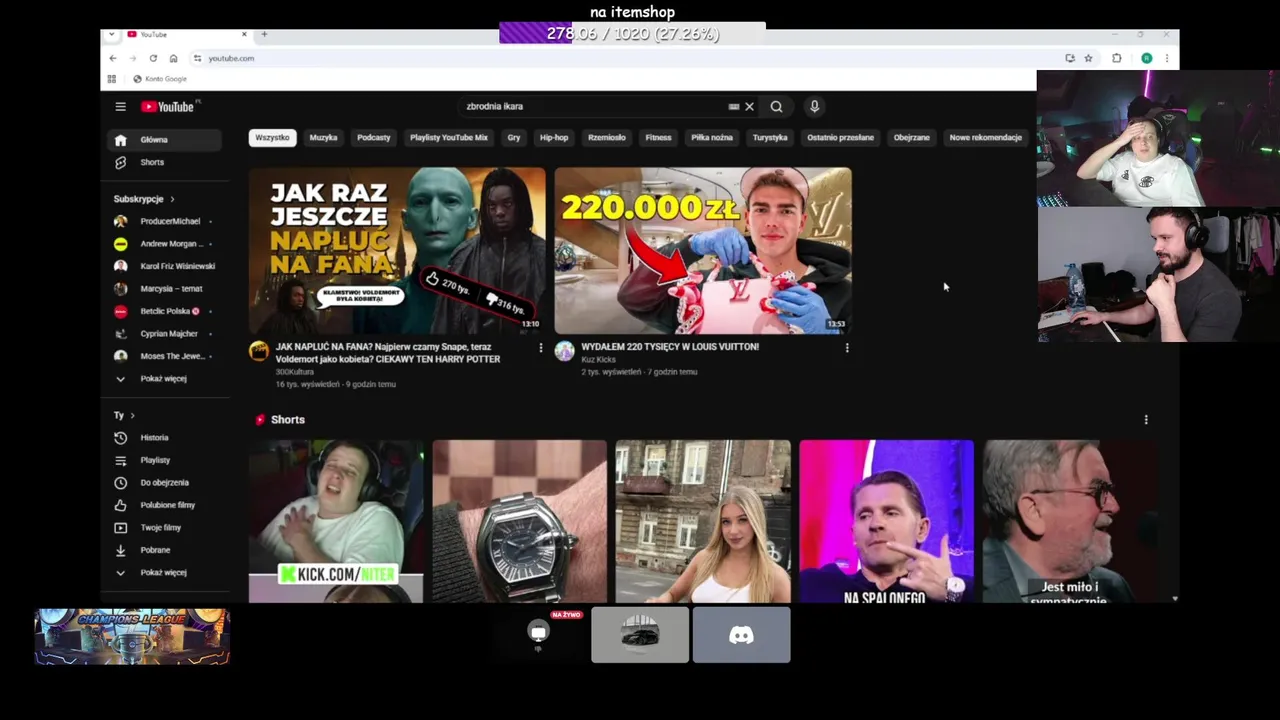
Task: Go back in Chrome
Action: [x=113, y=58]
